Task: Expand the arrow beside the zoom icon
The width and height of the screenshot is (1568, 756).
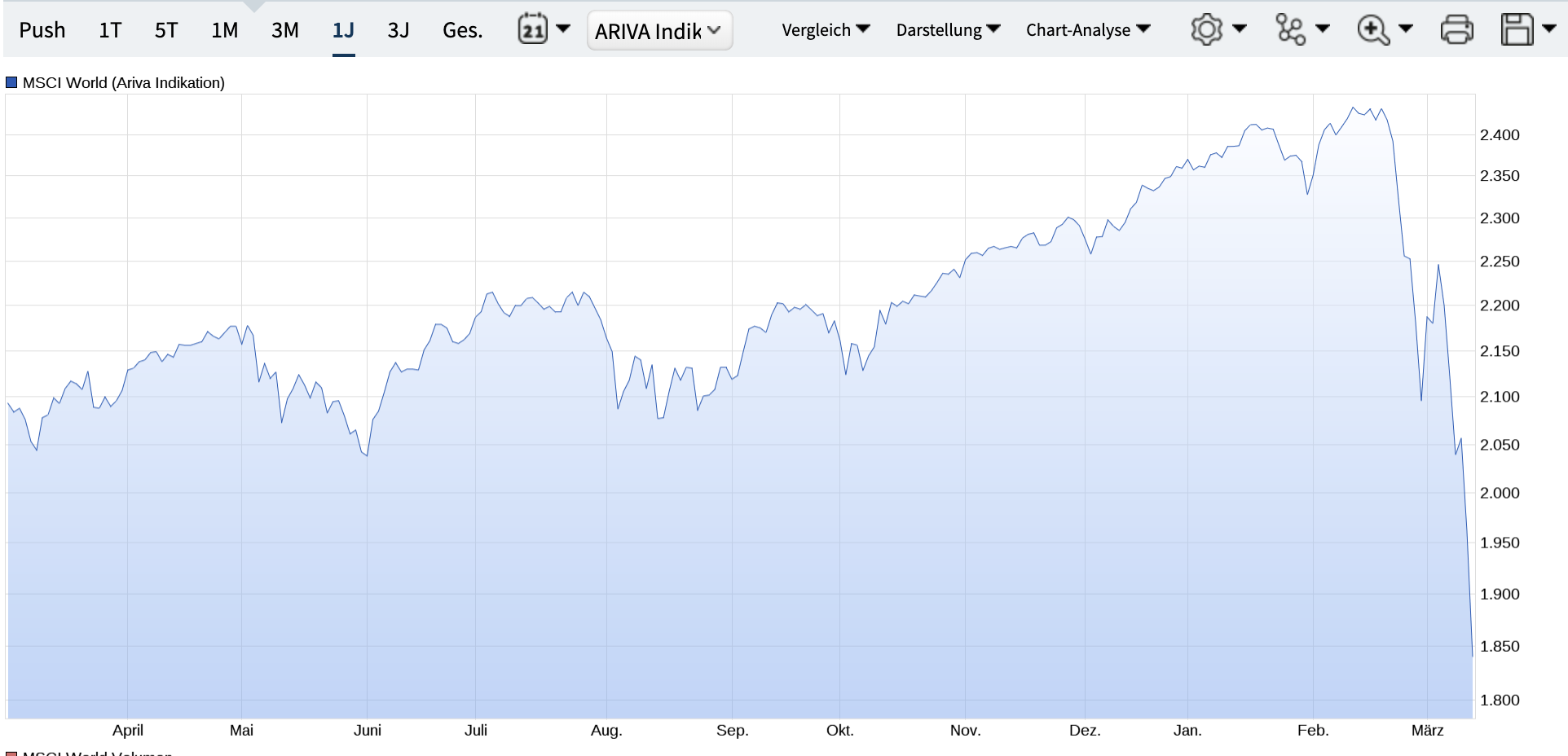Action: click(x=1406, y=29)
